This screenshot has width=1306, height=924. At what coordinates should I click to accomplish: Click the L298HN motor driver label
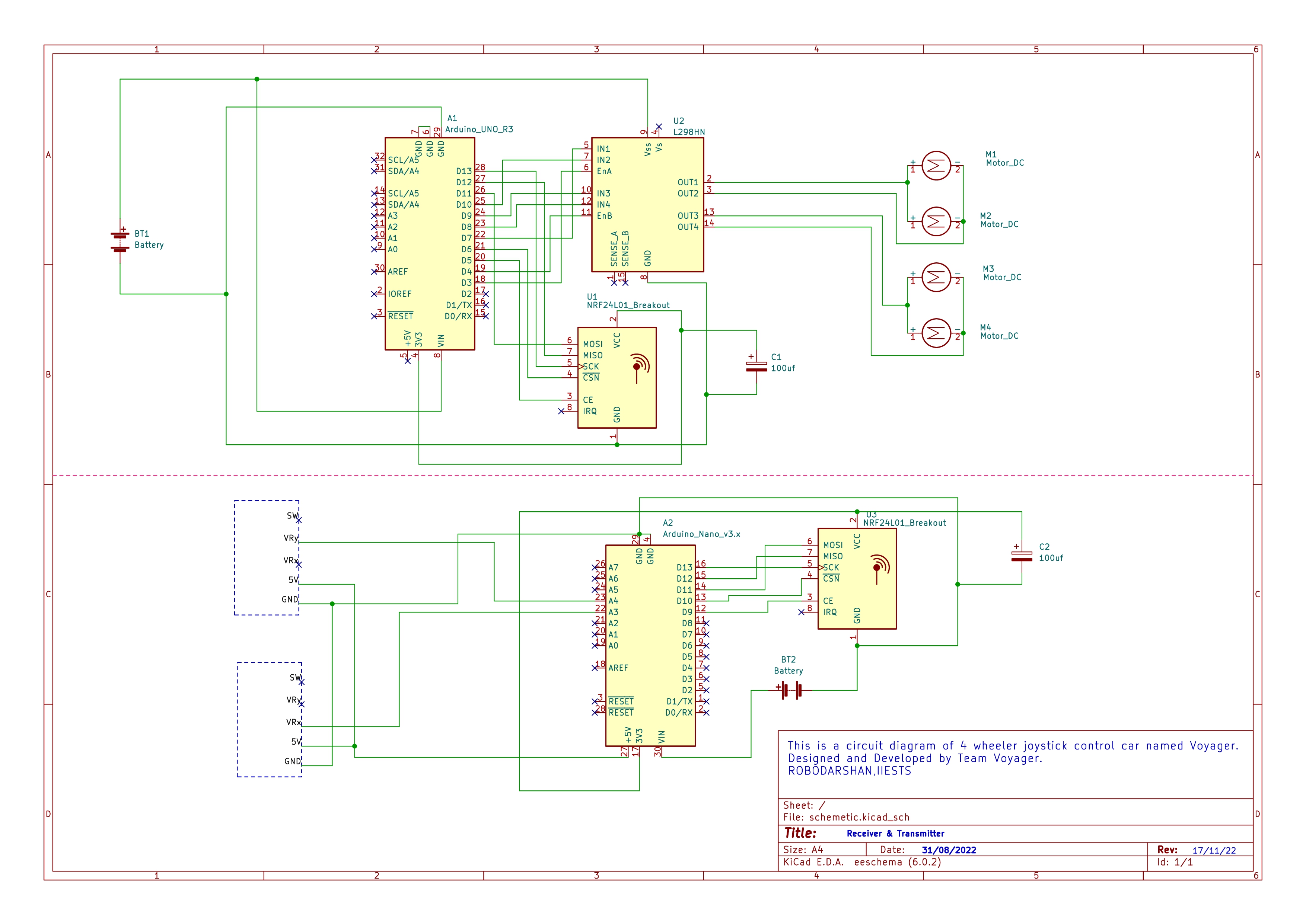689,132
